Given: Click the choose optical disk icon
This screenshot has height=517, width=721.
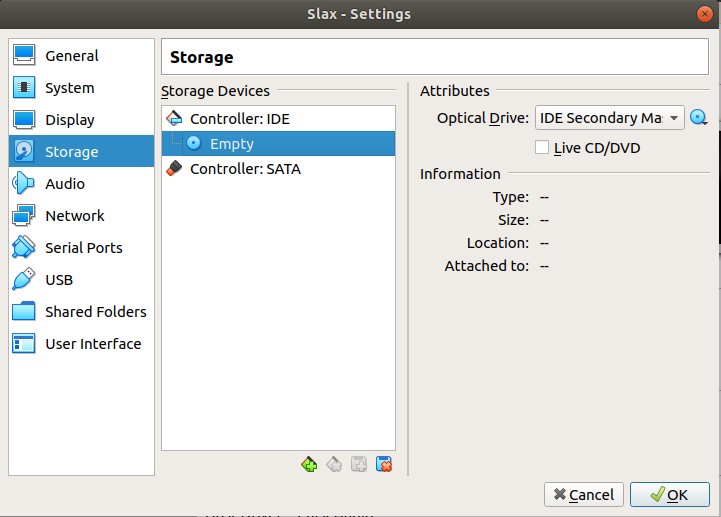Looking at the screenshot, I should click(x=698, y=117).
